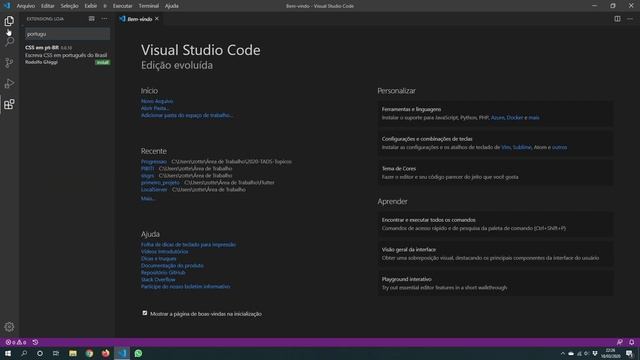Open the Ajuda menu
This screenshot has height=360, width=640.
[171, 6]
